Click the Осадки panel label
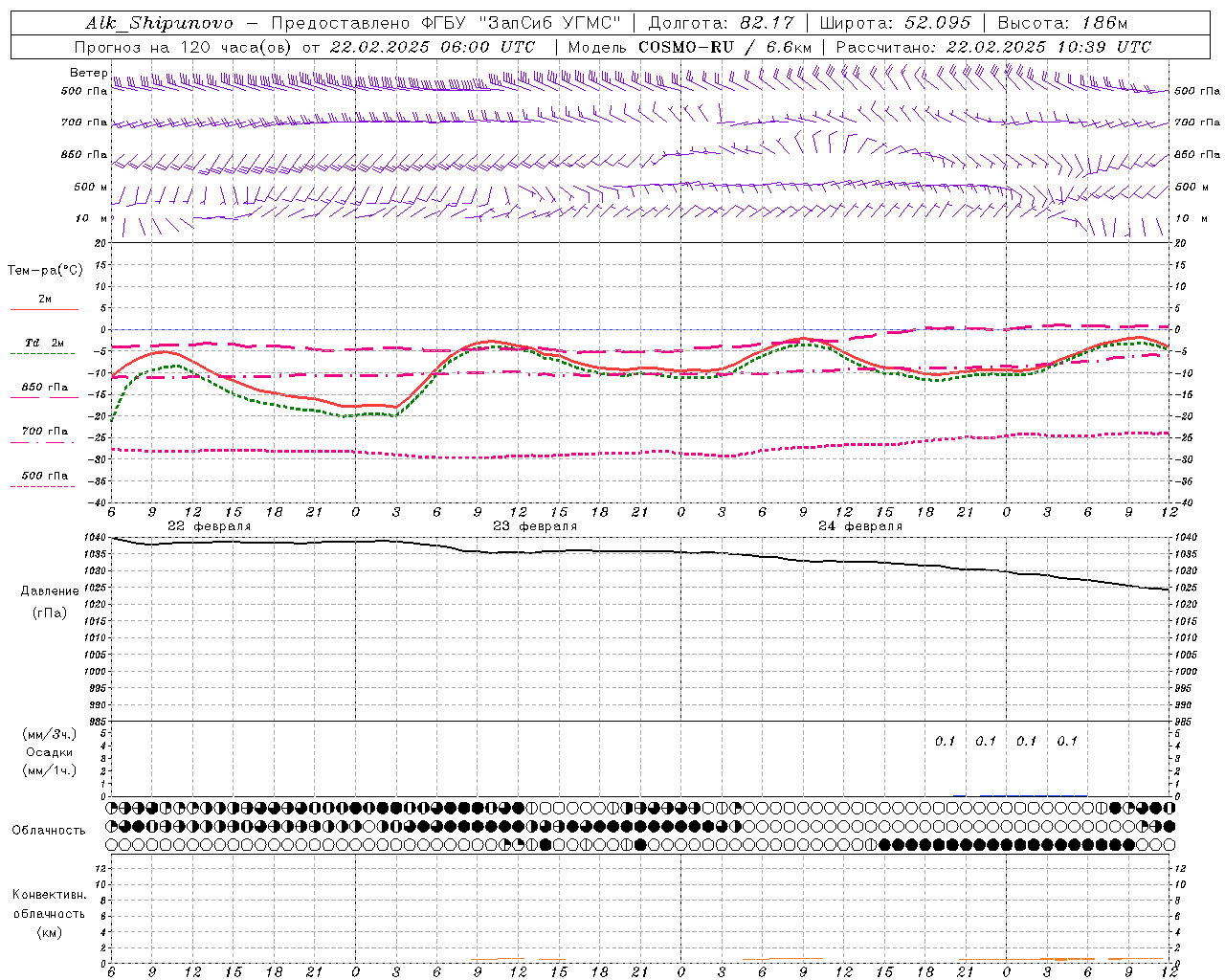1225x980 pixels. click(x=50, y=752)
